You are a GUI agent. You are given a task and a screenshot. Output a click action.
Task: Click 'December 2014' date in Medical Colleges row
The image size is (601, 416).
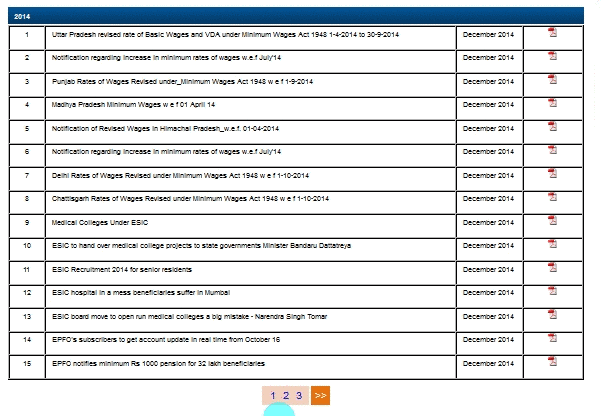[x=488, y=223]
